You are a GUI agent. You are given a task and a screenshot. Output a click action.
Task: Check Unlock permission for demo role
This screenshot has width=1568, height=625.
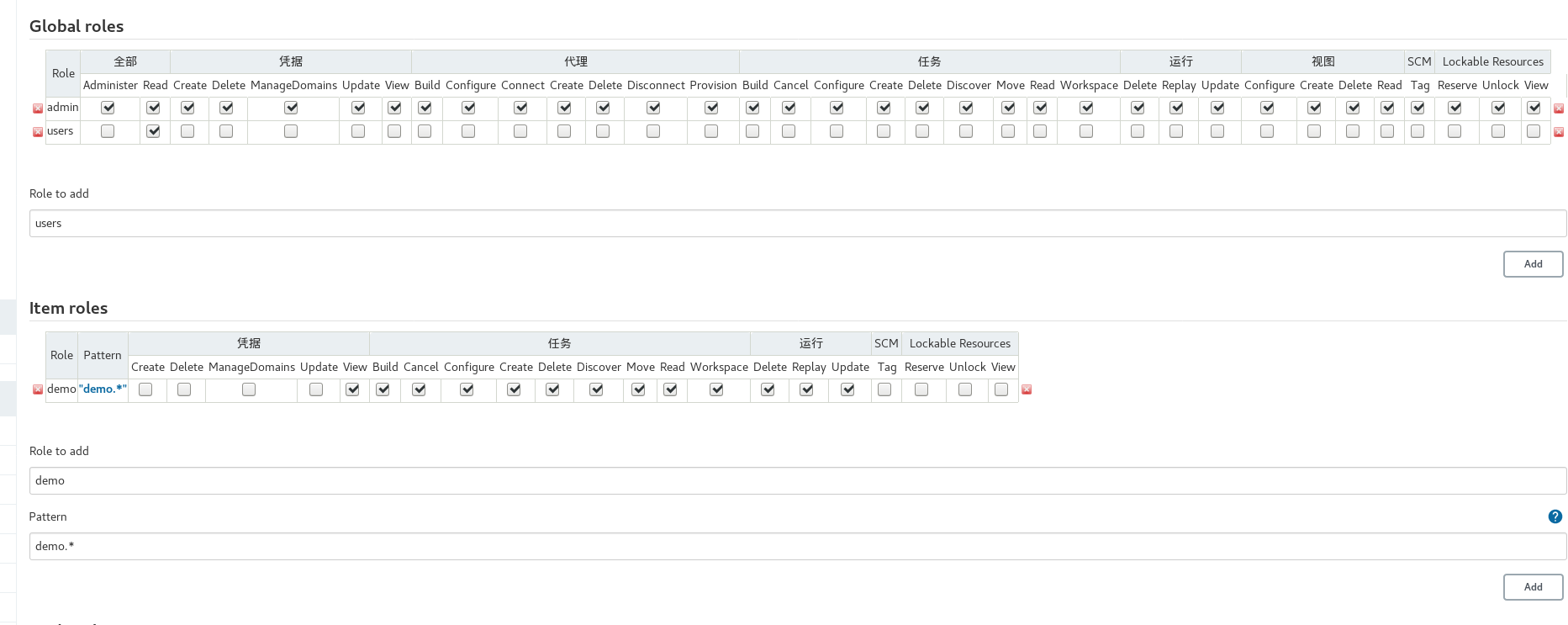pyautogui.click(x=965, y=389)
